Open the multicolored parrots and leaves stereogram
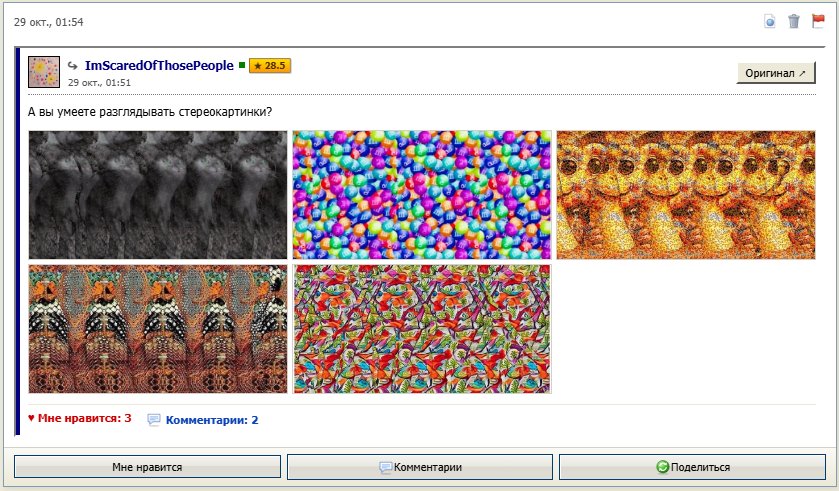Image resolution: width=839 pixels, height=491 pixels. (x=422, y=329)
